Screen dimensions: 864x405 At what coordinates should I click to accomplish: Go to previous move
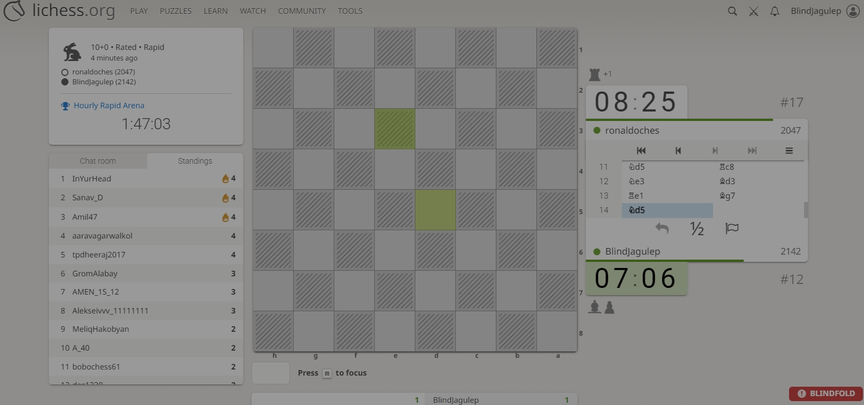[678, 151]
